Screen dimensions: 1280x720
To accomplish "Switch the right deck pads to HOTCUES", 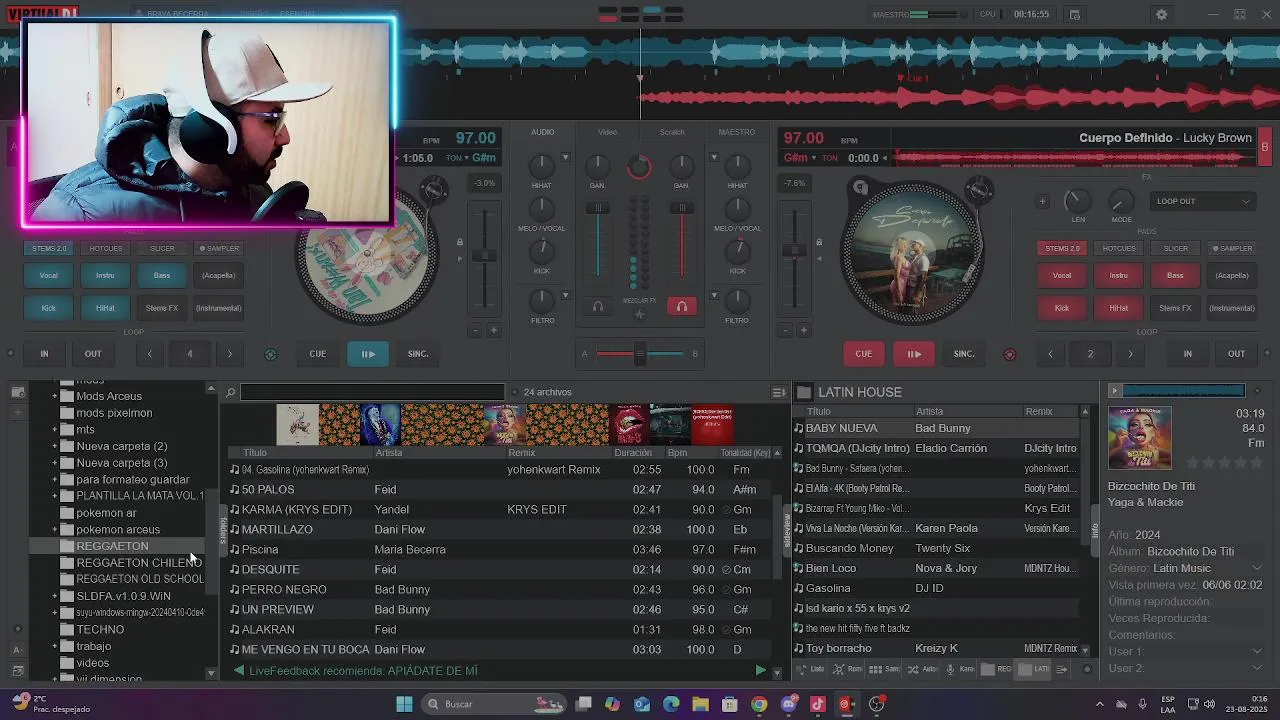I will 1119,248.
